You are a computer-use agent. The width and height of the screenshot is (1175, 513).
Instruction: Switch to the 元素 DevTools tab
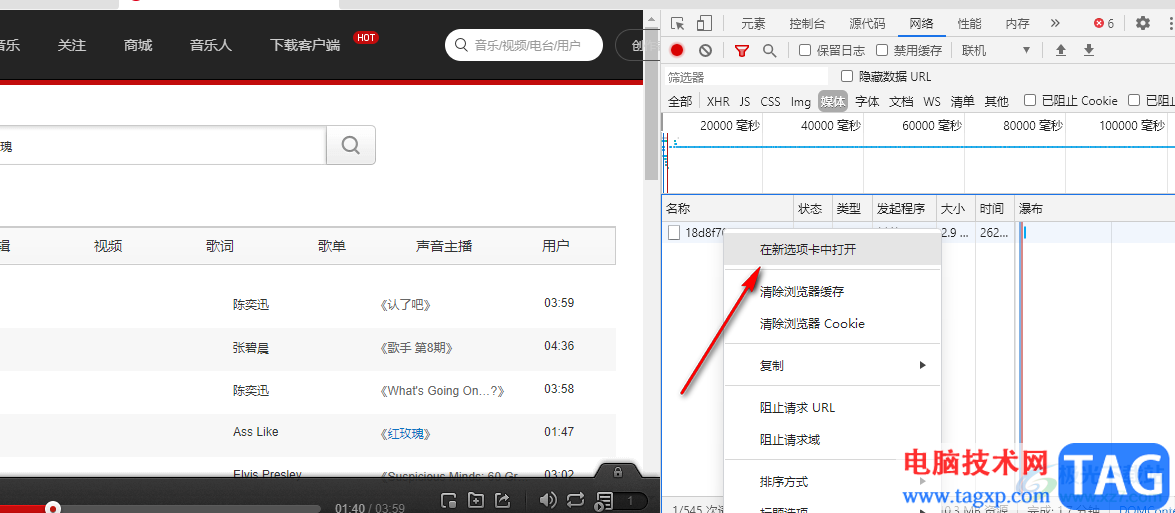[753, 23]
